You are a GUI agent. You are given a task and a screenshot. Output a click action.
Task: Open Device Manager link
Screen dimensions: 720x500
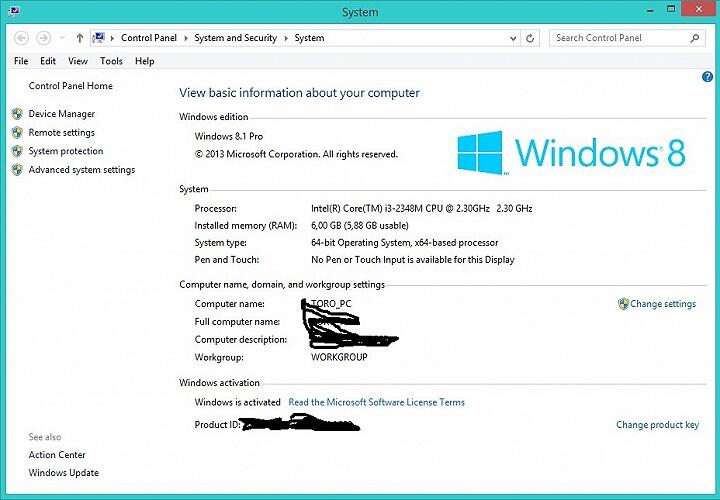click(62, 114)
